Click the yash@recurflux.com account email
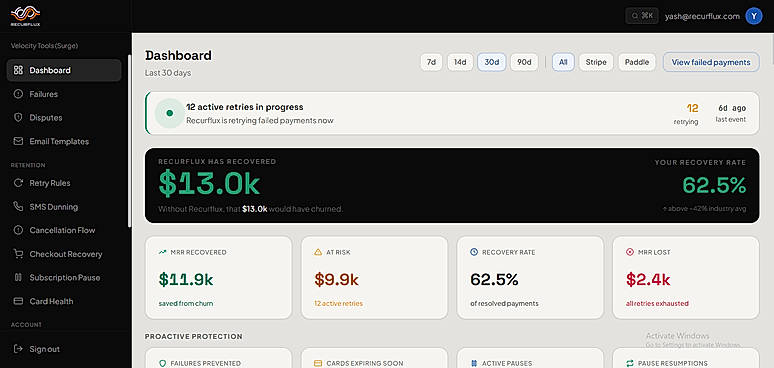This screenshot has height=368, width=774. (x=702, y=16)
